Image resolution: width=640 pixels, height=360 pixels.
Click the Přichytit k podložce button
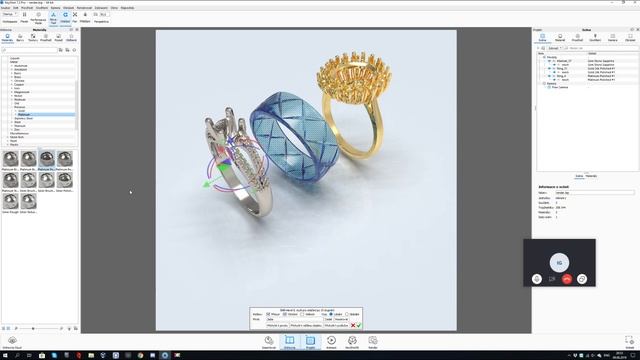tap(336, 325)
